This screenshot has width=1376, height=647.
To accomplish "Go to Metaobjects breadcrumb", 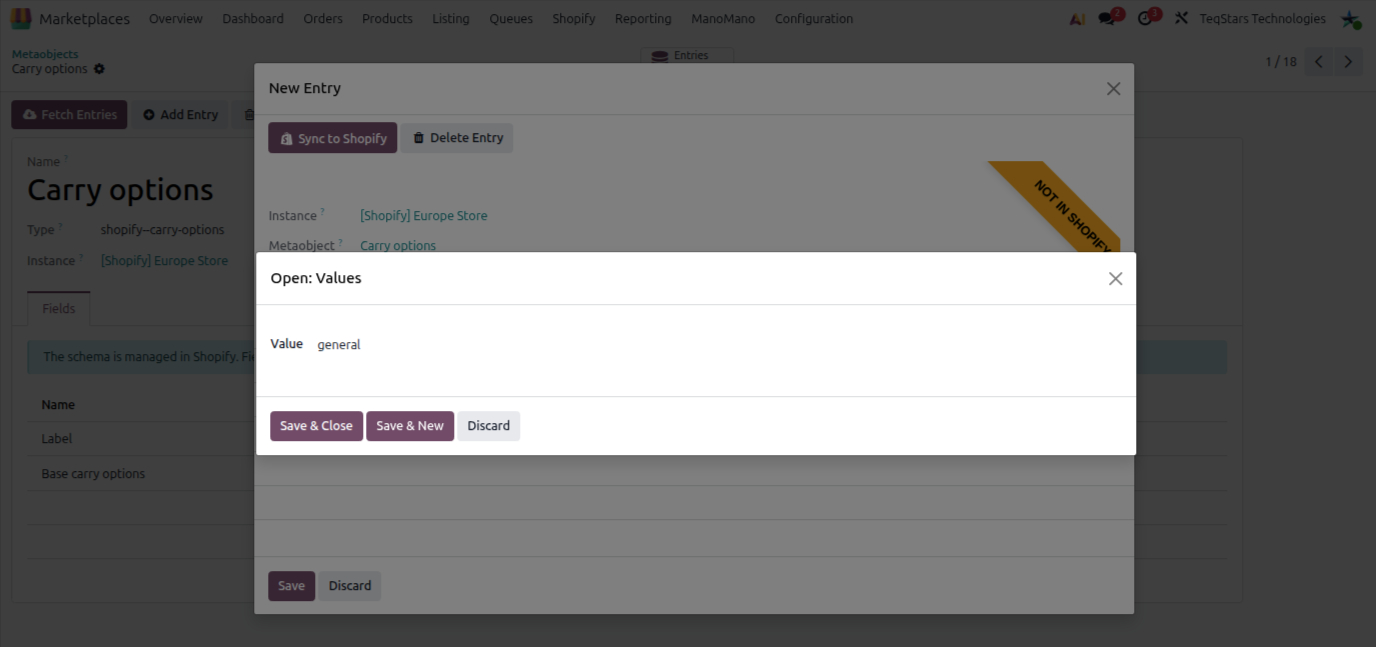I will 45,54.
